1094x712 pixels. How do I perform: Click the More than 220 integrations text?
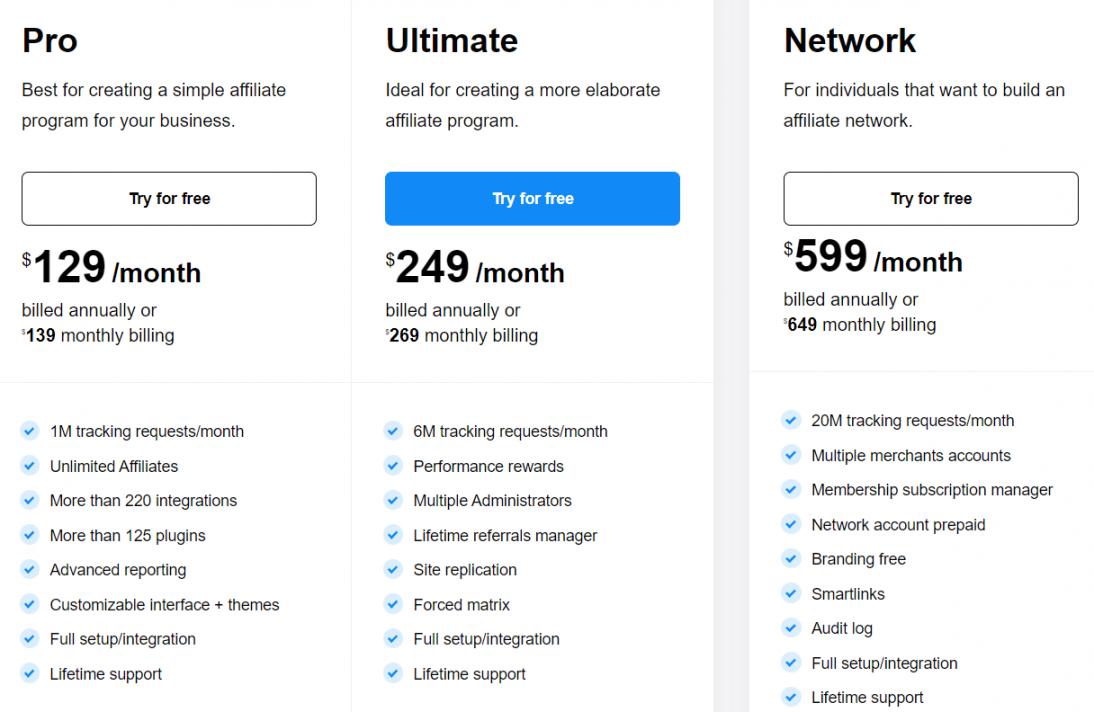143,501
